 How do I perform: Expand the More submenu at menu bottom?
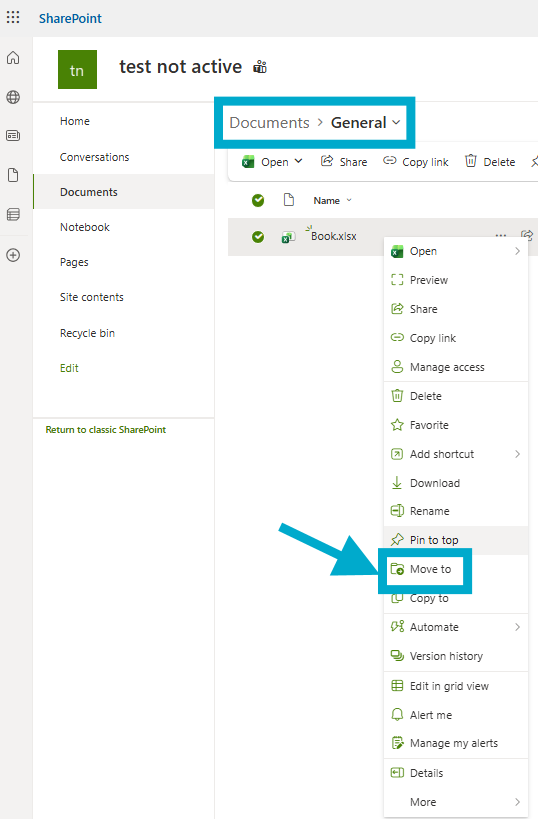(517, 802)
